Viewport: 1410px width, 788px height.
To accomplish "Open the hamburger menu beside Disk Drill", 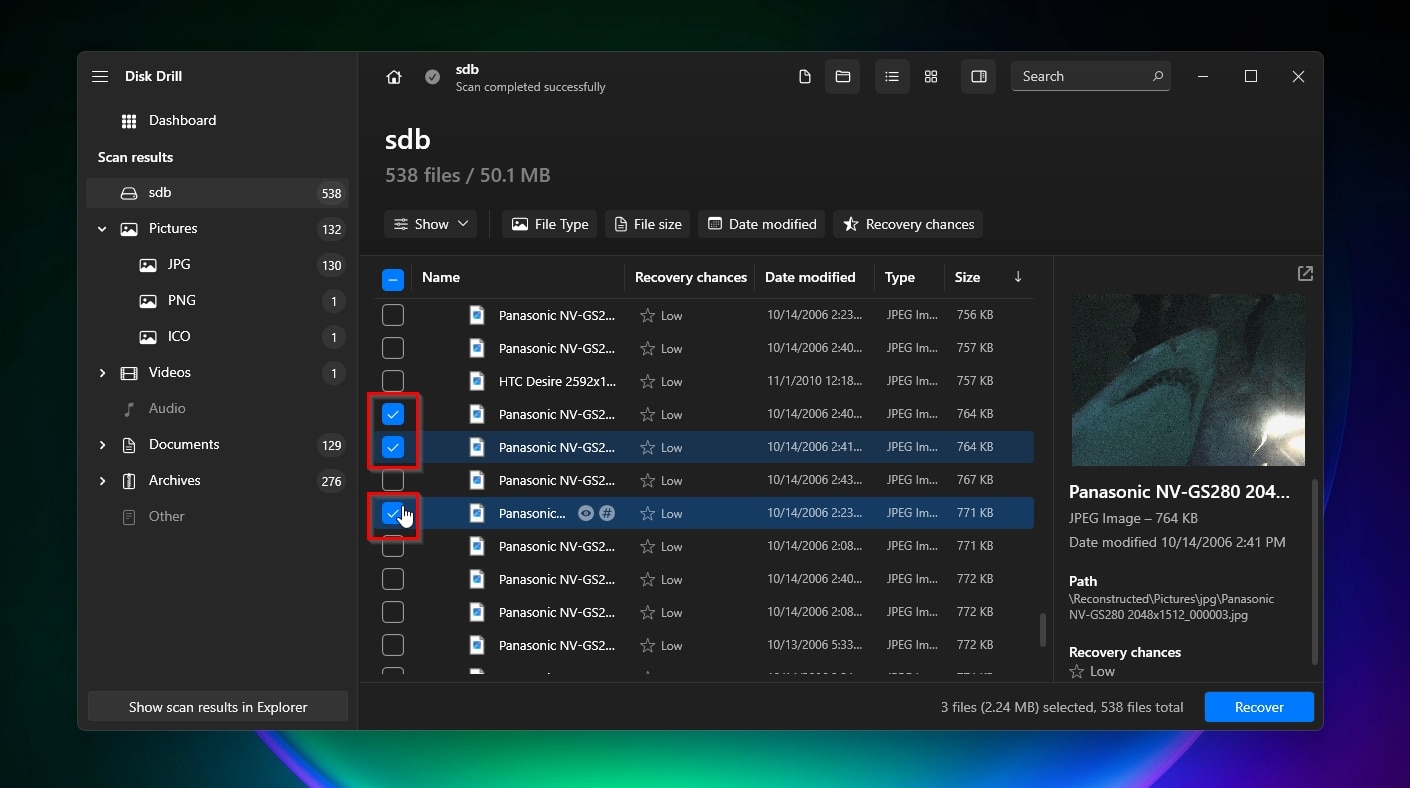I will pyautogui.click(x=100, y=77).
